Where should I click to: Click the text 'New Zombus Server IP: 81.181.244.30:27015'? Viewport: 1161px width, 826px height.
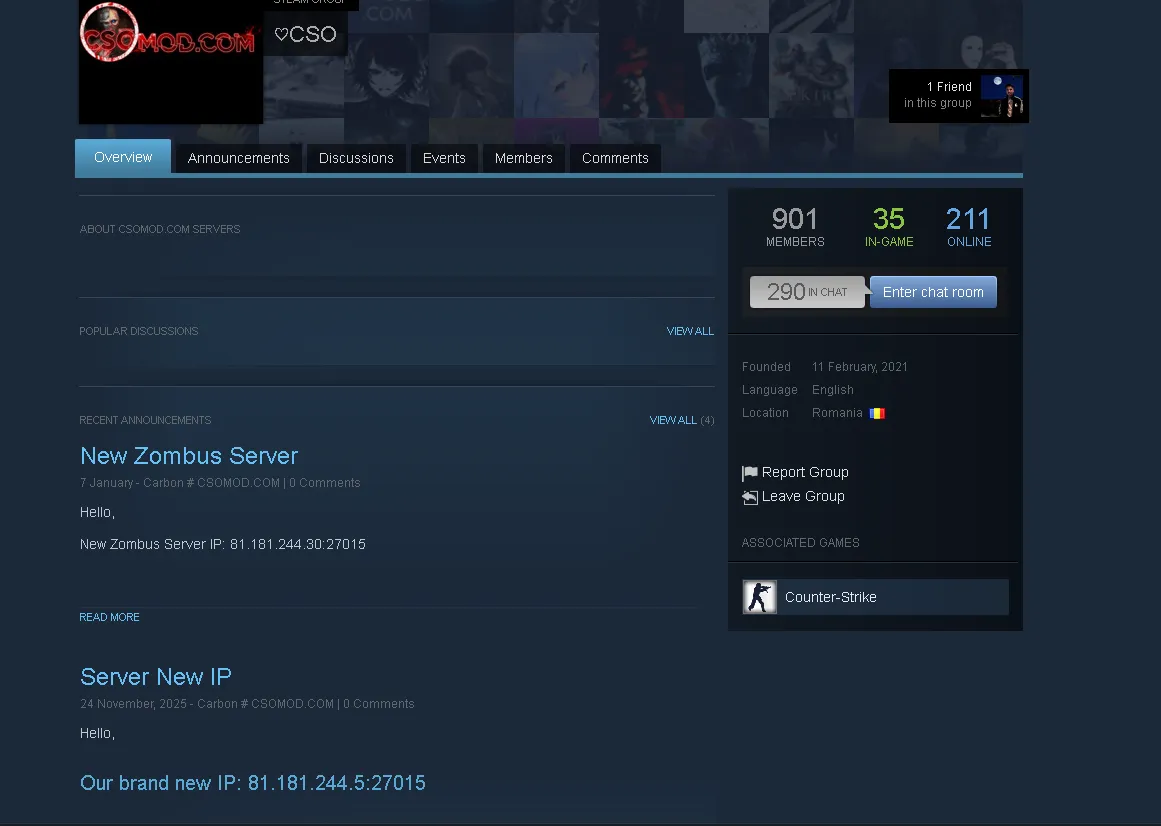[223, 544]
